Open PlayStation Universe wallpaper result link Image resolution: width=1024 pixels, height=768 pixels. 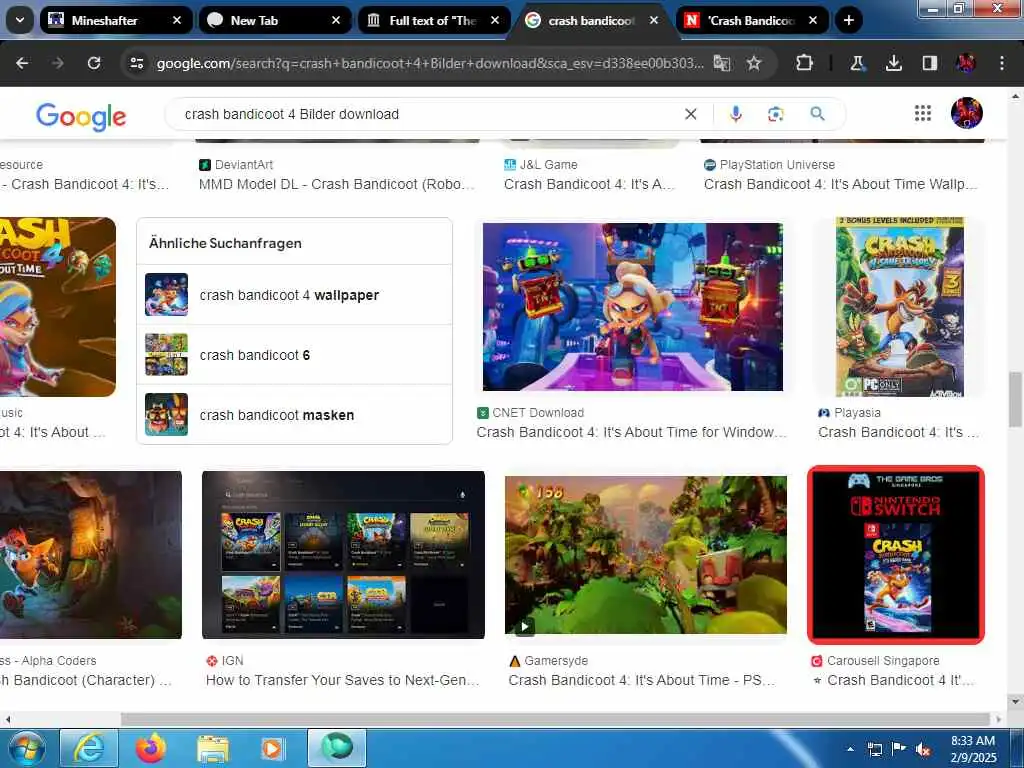tap(840, 184)
